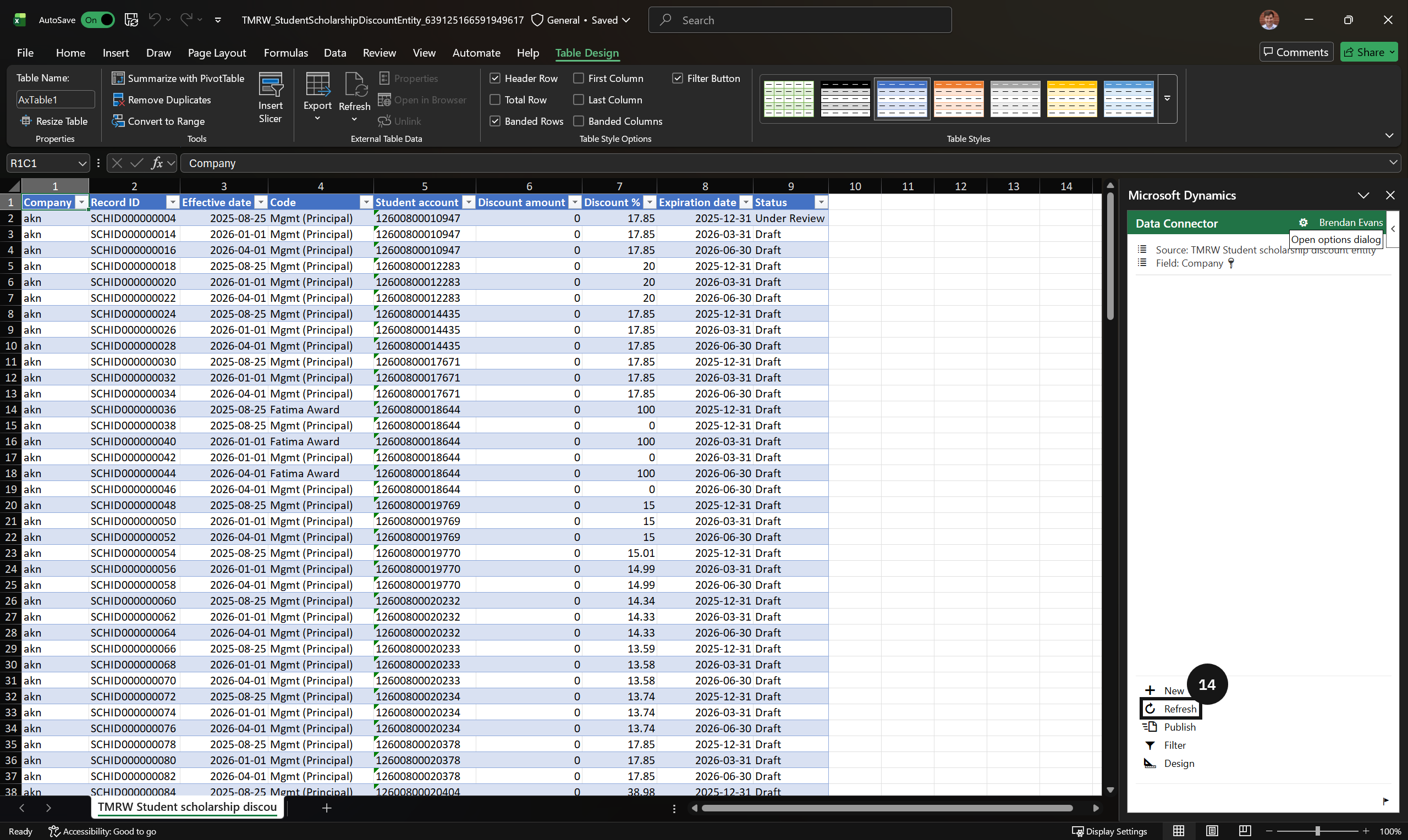Open the Data Connector settings gear
This screenshot has width=1408, height=840.
click(1303, 223)
